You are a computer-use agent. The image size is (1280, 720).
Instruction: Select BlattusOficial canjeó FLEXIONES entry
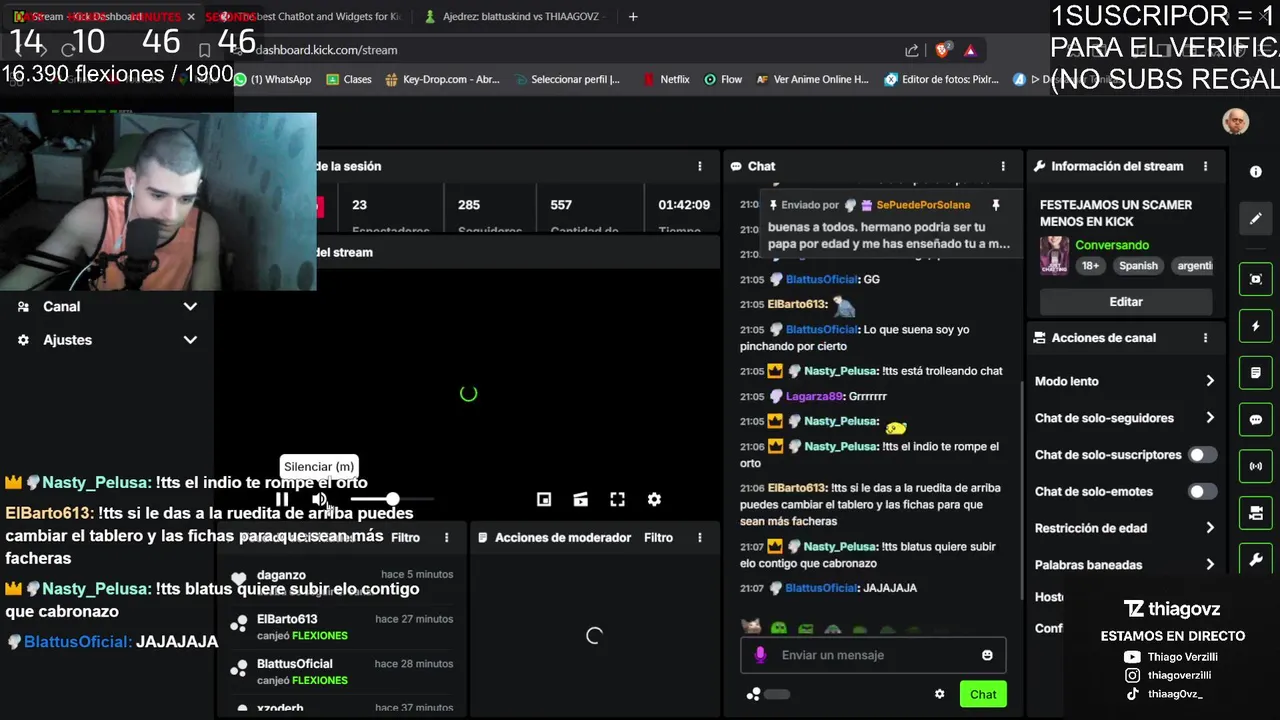click(343, 672)
